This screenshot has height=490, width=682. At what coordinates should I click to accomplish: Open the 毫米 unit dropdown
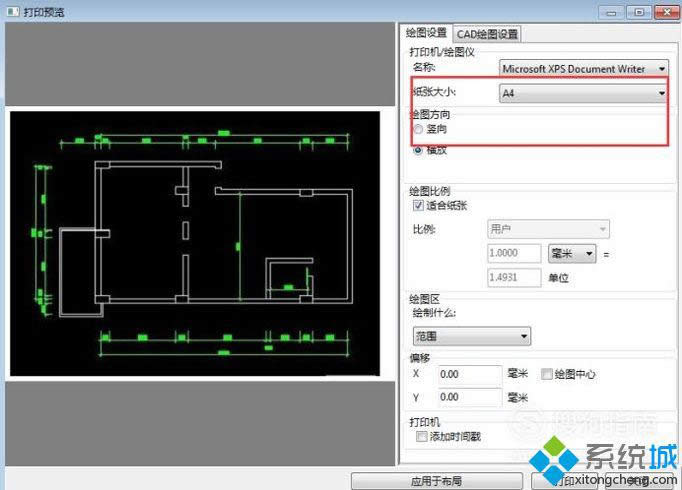tap(572, 253)
